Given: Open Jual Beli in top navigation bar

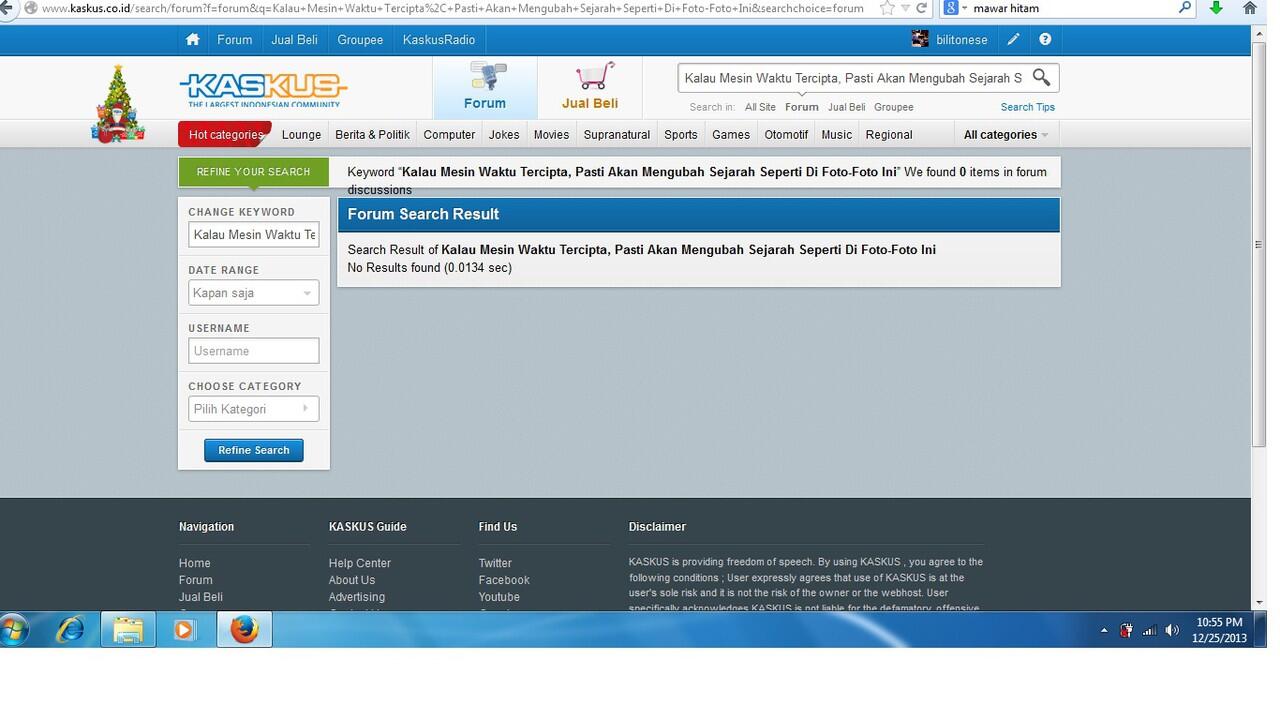Looking at the screenshot, I should (x=294, y=40).
